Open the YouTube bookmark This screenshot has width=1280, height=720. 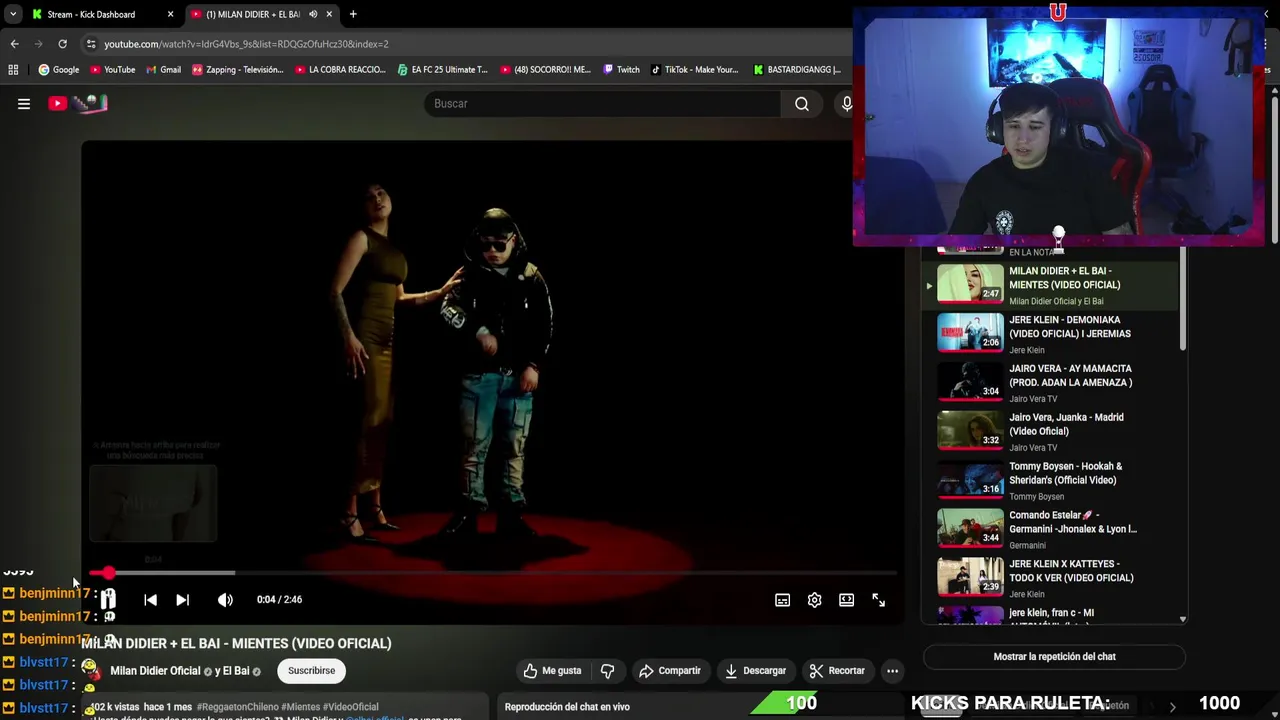[112, 70]
